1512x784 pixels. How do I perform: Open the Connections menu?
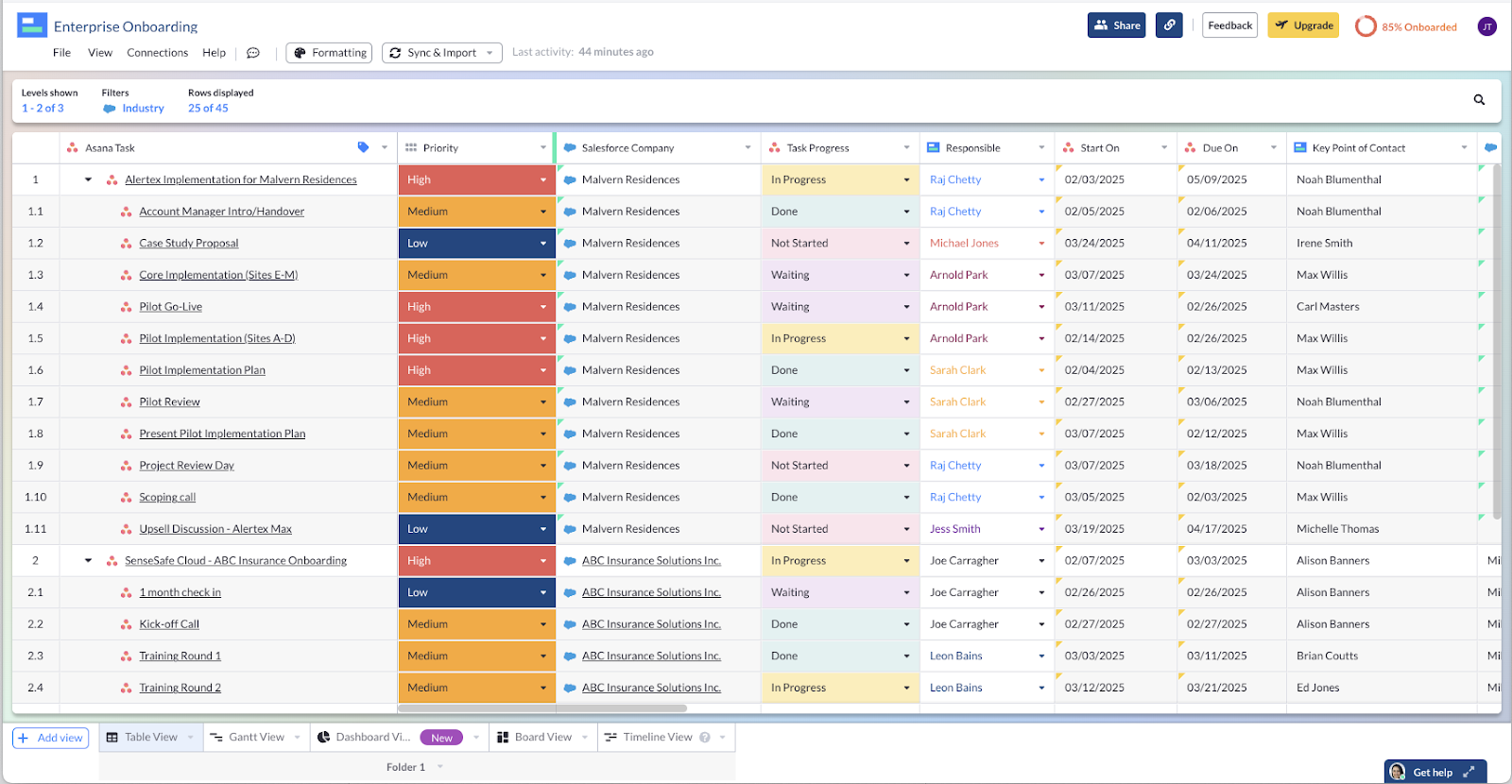pyautogui.click(x=158, y=53)
